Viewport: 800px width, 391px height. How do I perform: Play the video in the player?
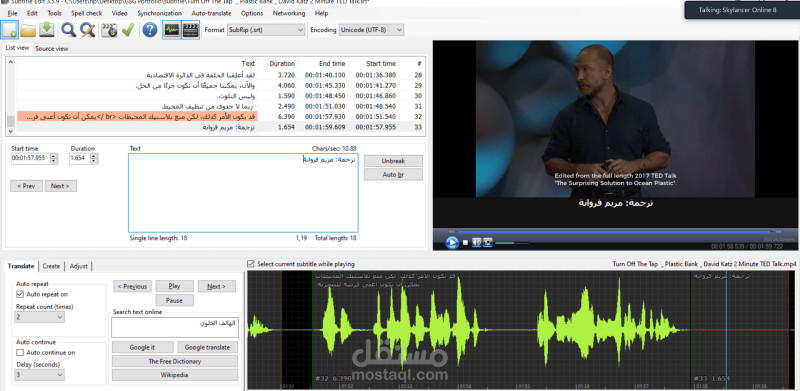tap(452, 242)
